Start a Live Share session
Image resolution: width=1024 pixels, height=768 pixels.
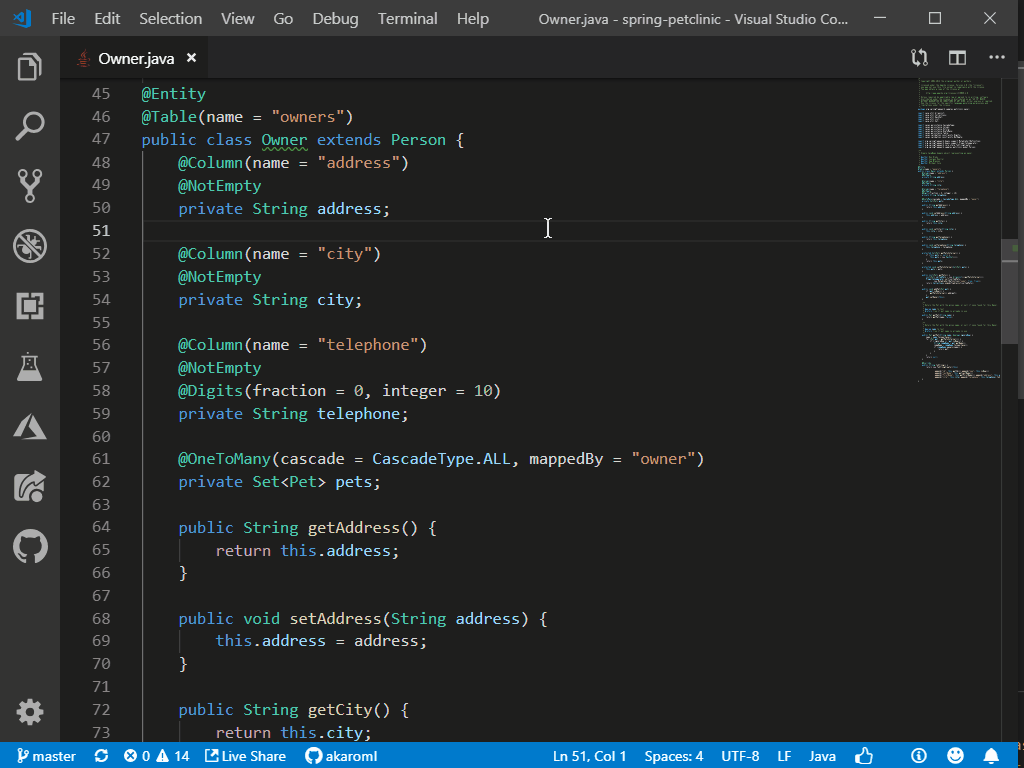point(245,756)
